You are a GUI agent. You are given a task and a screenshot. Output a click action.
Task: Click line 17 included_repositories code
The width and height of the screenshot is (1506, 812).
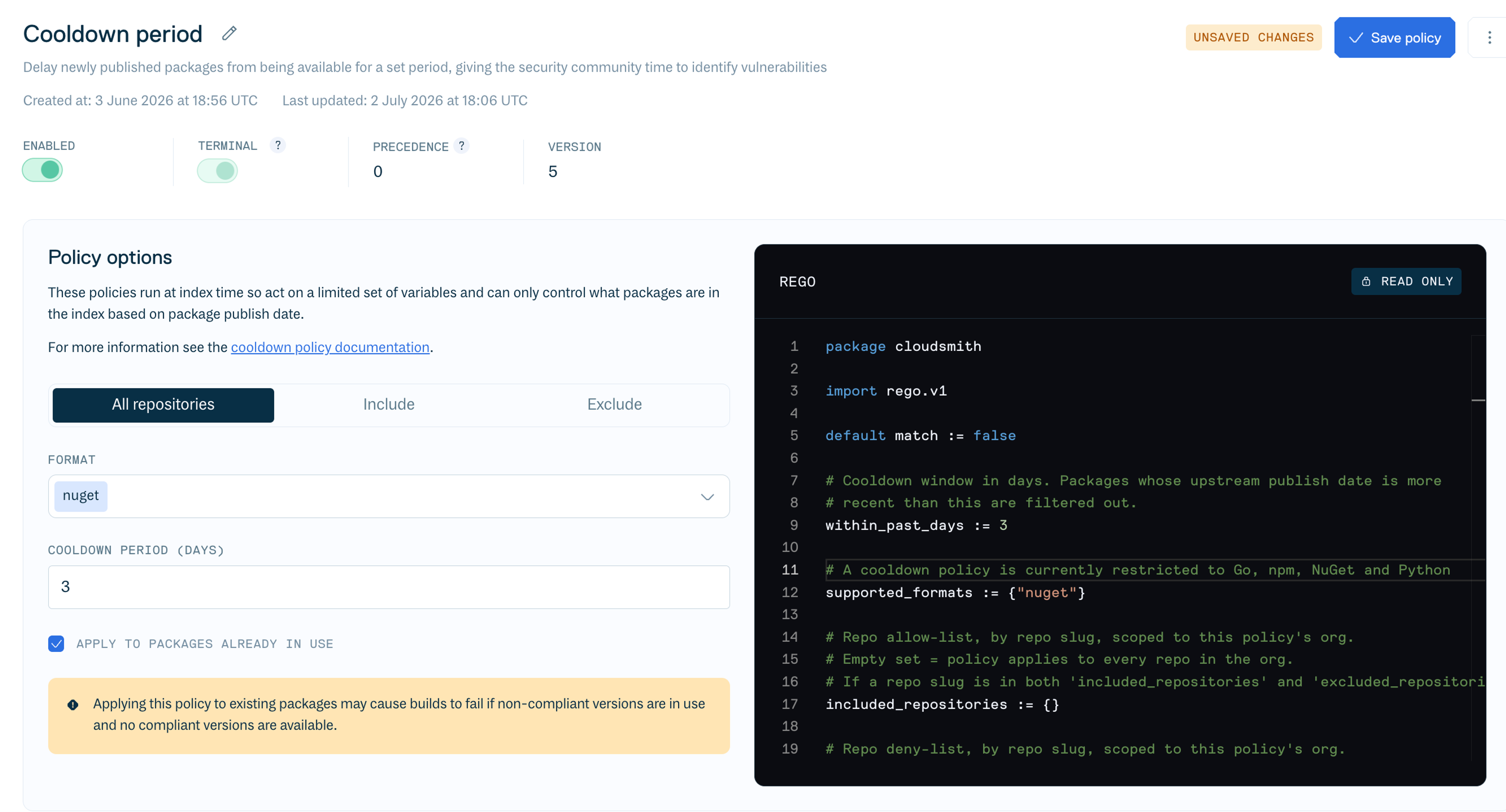point(942,705)
